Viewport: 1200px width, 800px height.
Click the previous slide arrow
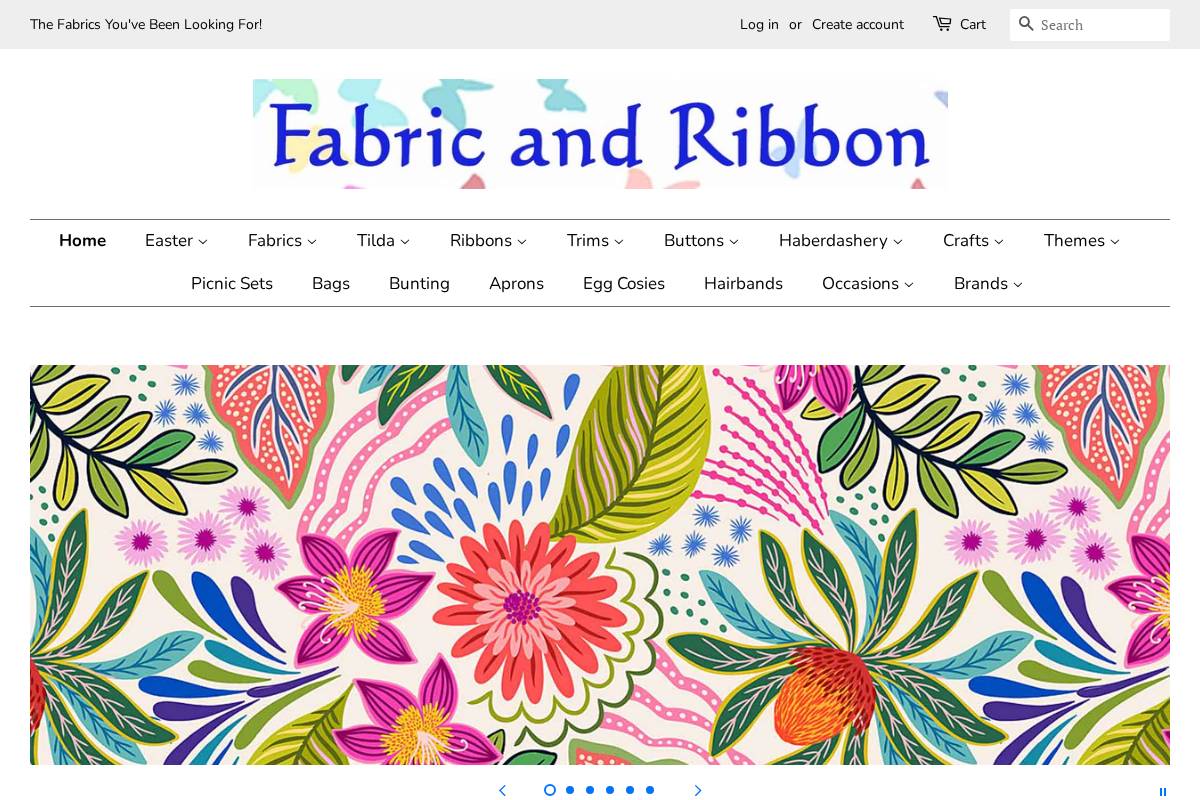[502, 790]
